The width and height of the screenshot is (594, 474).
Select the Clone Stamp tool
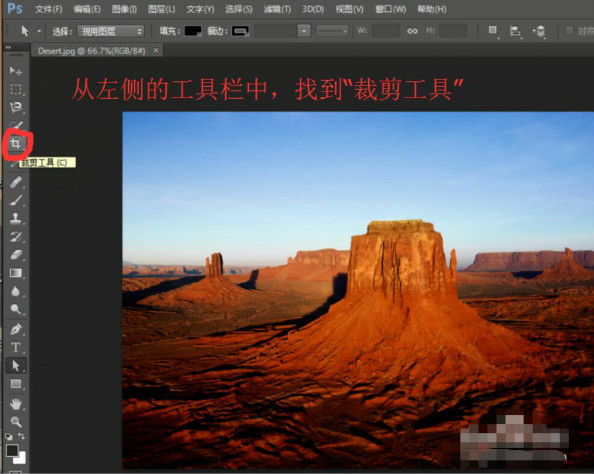(x=16, y=218)
